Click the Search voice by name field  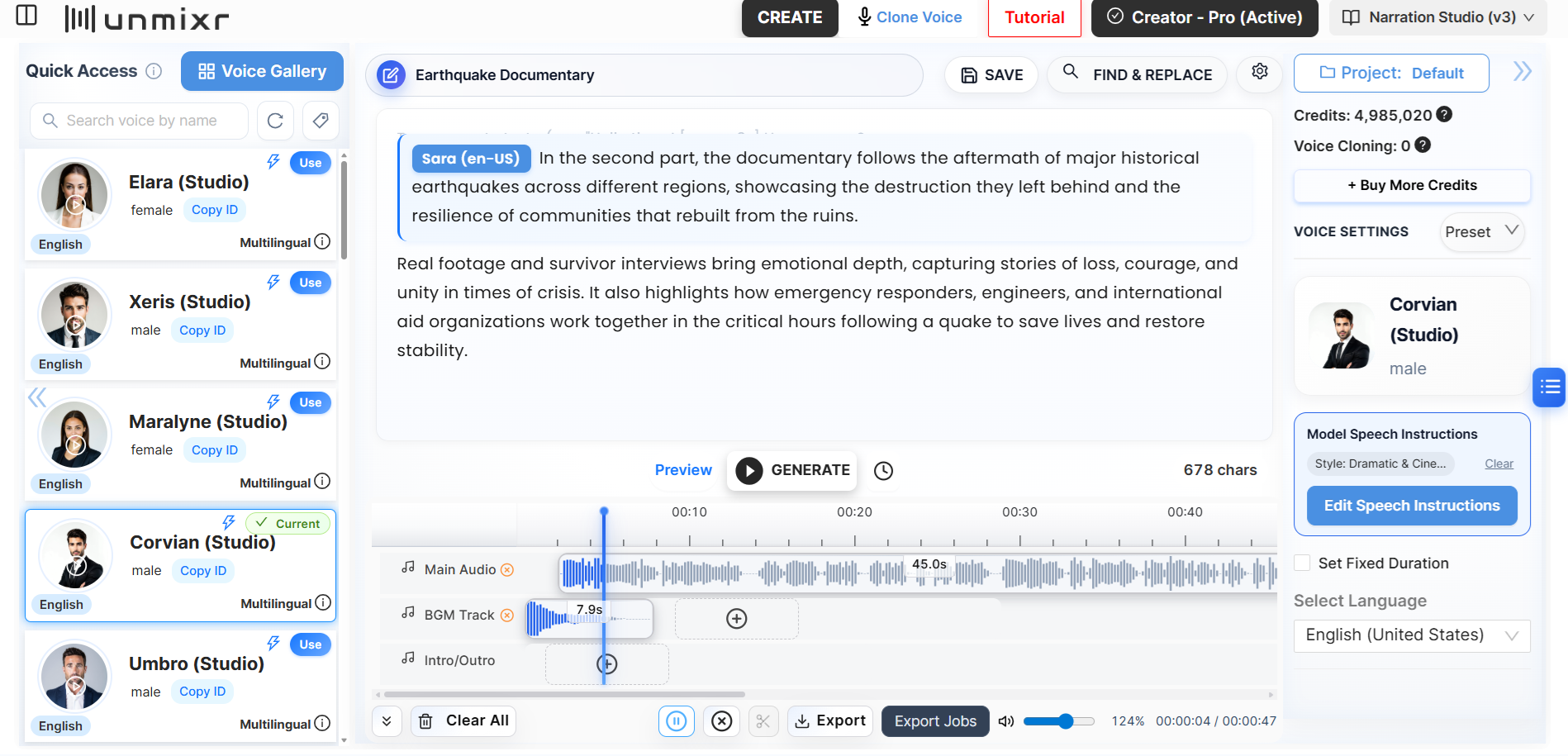tap(140, 121)
